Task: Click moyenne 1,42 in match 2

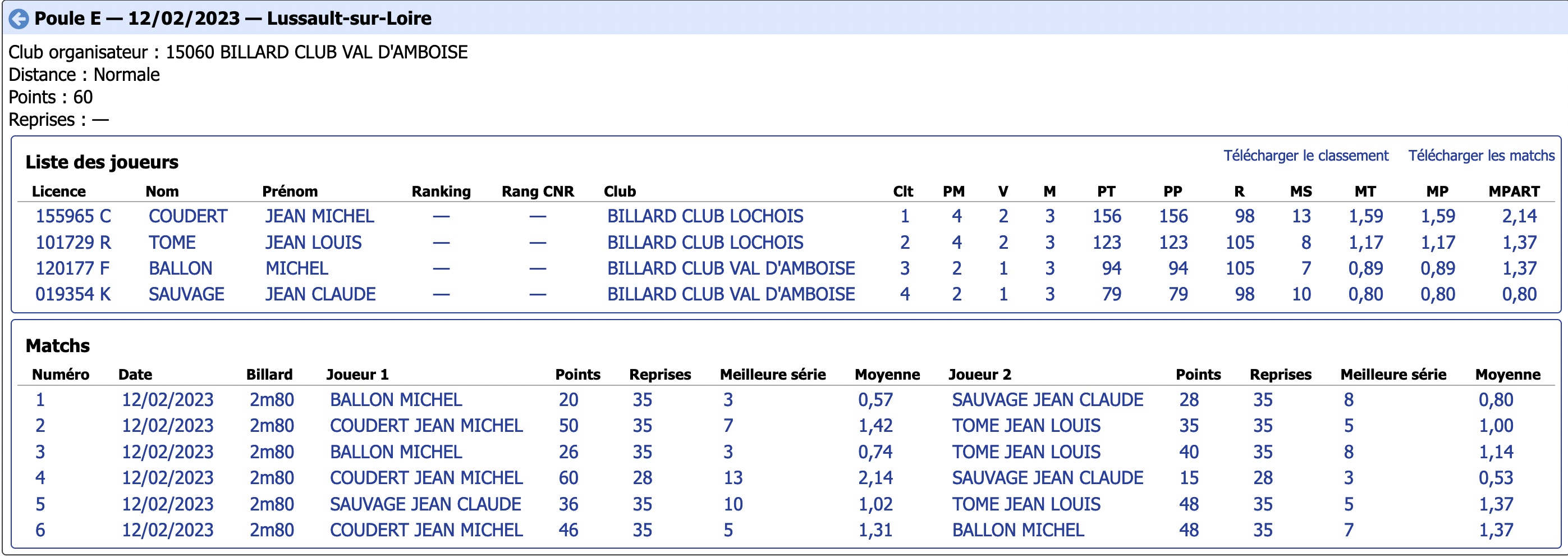Action: pyautogui.click(x=875, y=426)
